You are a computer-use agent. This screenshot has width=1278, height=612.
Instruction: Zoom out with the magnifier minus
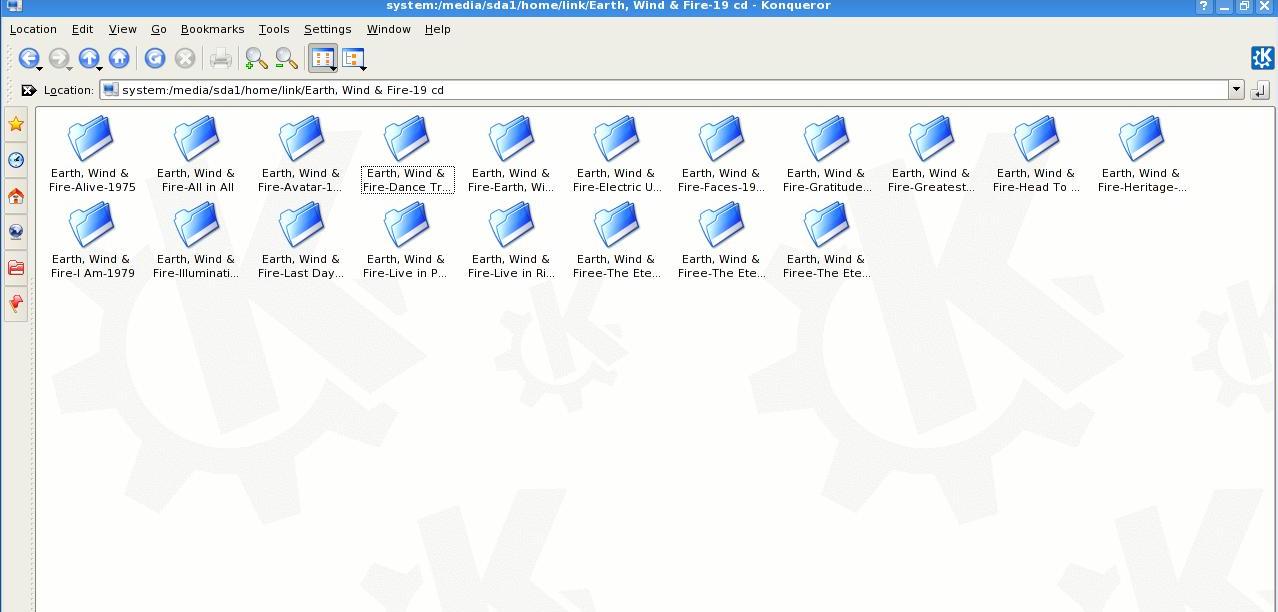[x=287, y=58]
